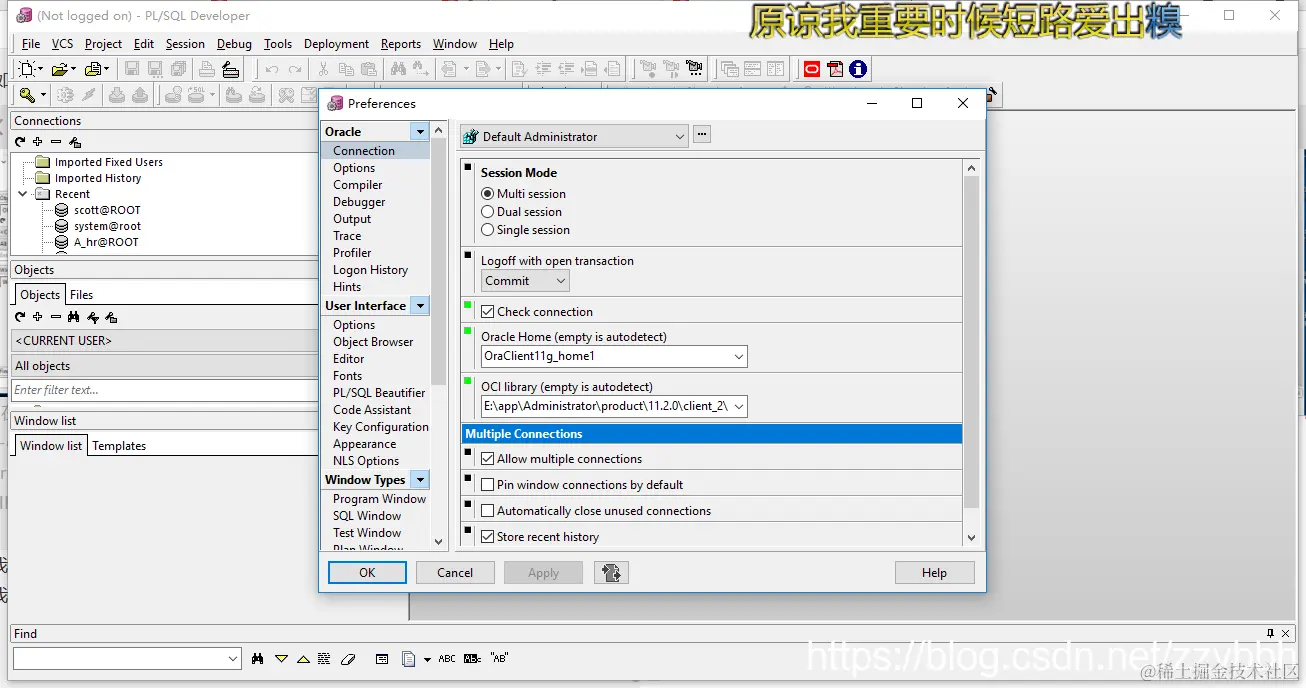
Task: Open the Commit logoff dropdown
Action: 560,281
